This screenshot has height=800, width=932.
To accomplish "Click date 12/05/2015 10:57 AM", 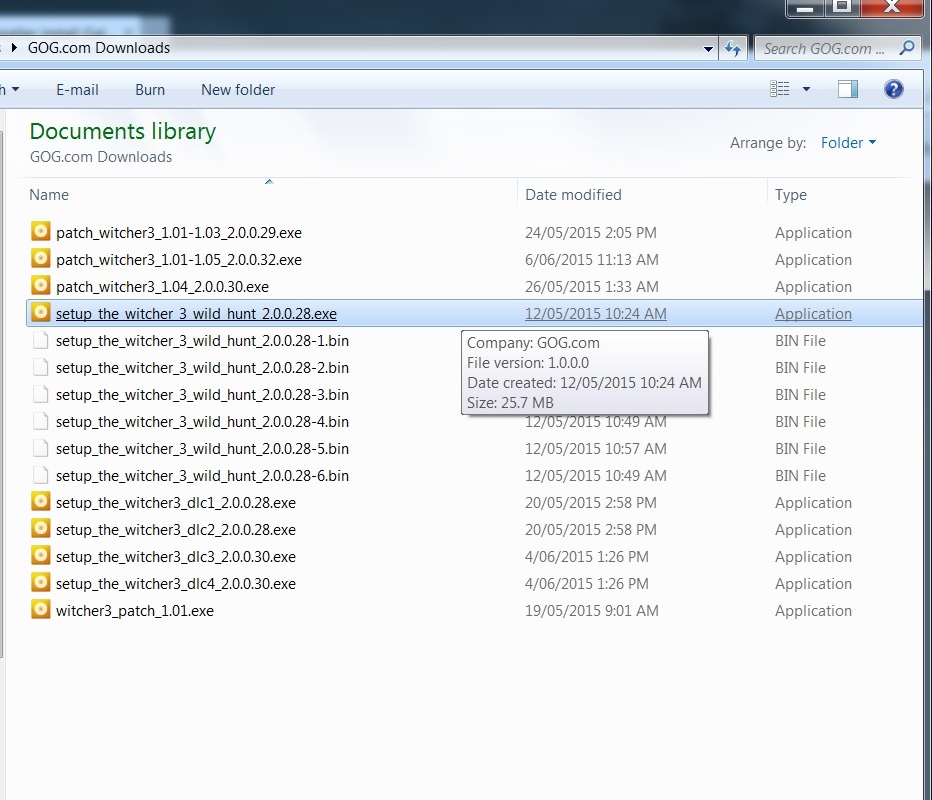I will click(596, 449).
